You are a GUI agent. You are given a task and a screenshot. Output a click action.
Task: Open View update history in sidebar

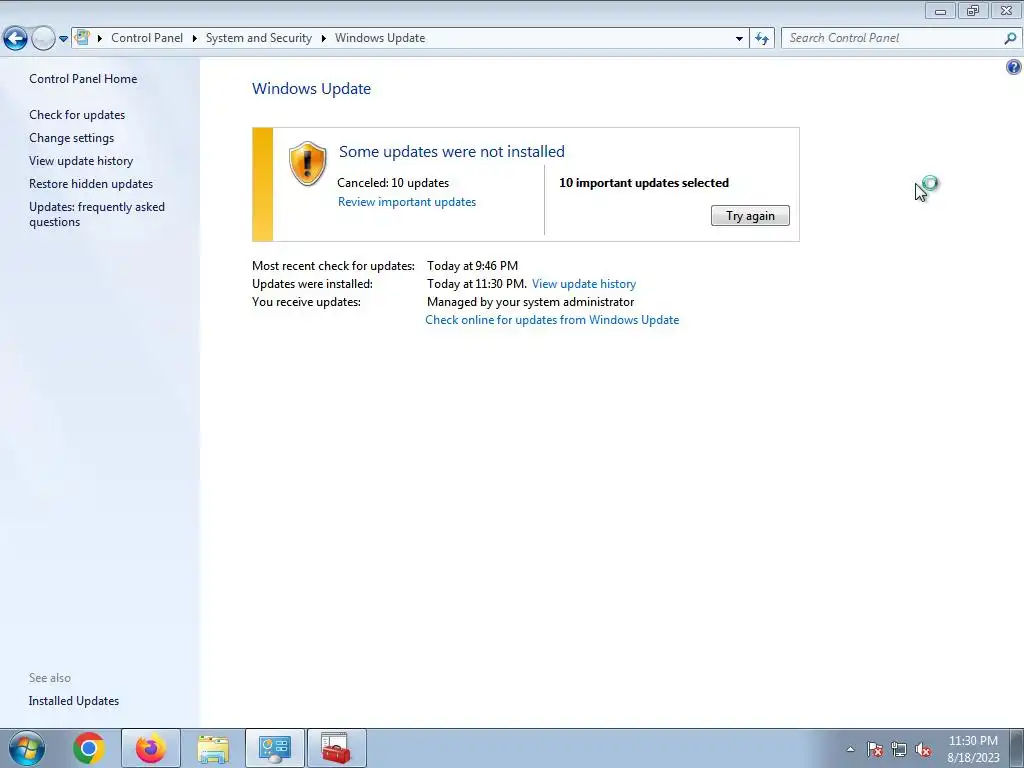pos(81,161)
